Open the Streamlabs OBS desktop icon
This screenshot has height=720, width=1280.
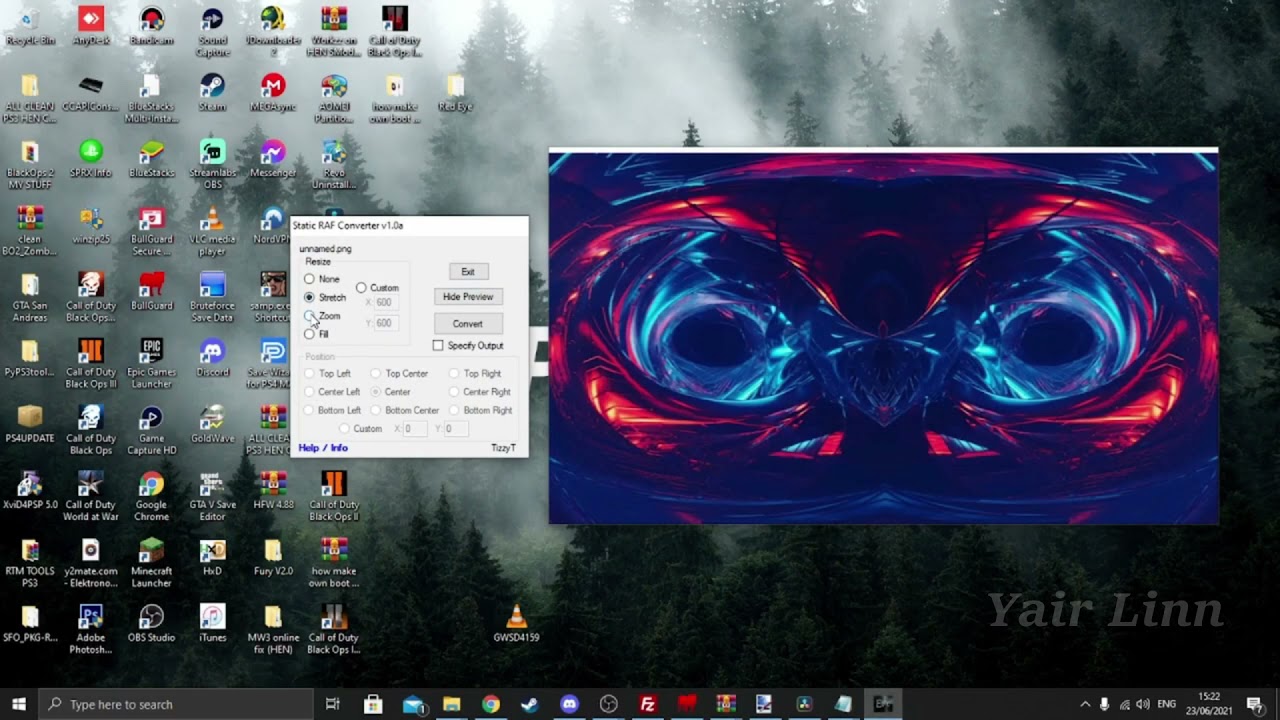(212, 164)
